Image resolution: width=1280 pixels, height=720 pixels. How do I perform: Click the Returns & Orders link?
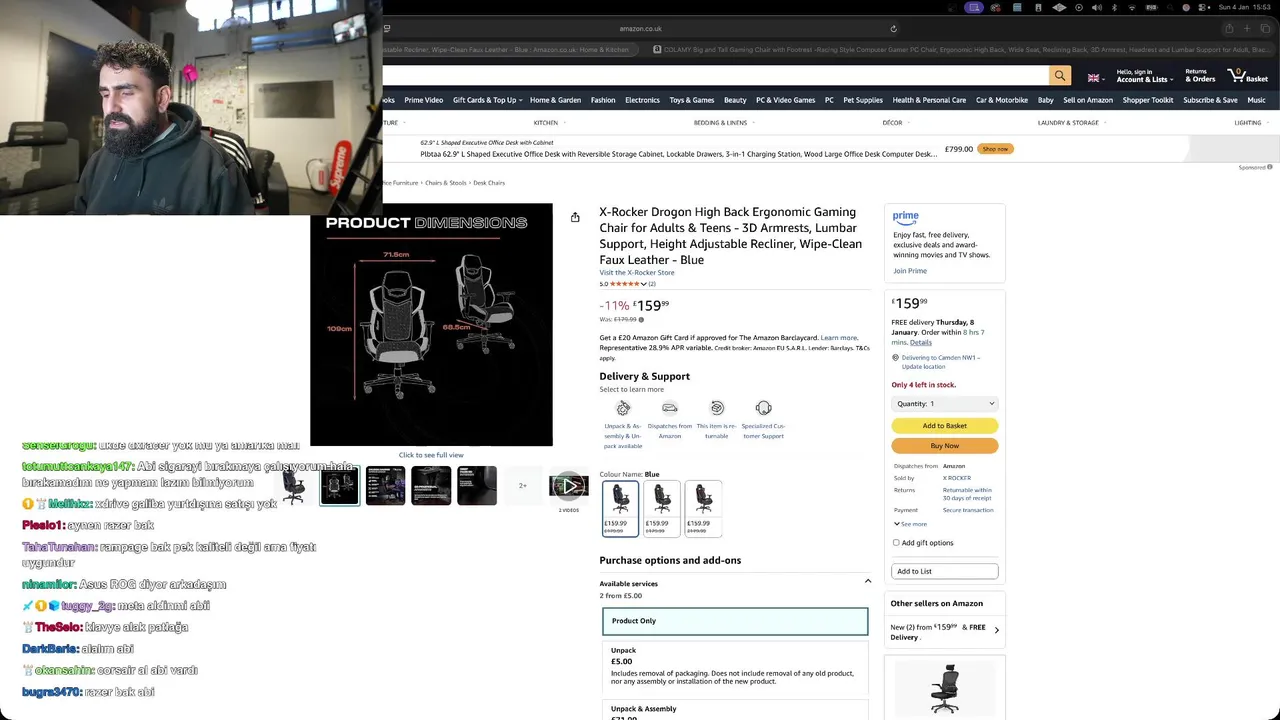1200,76
